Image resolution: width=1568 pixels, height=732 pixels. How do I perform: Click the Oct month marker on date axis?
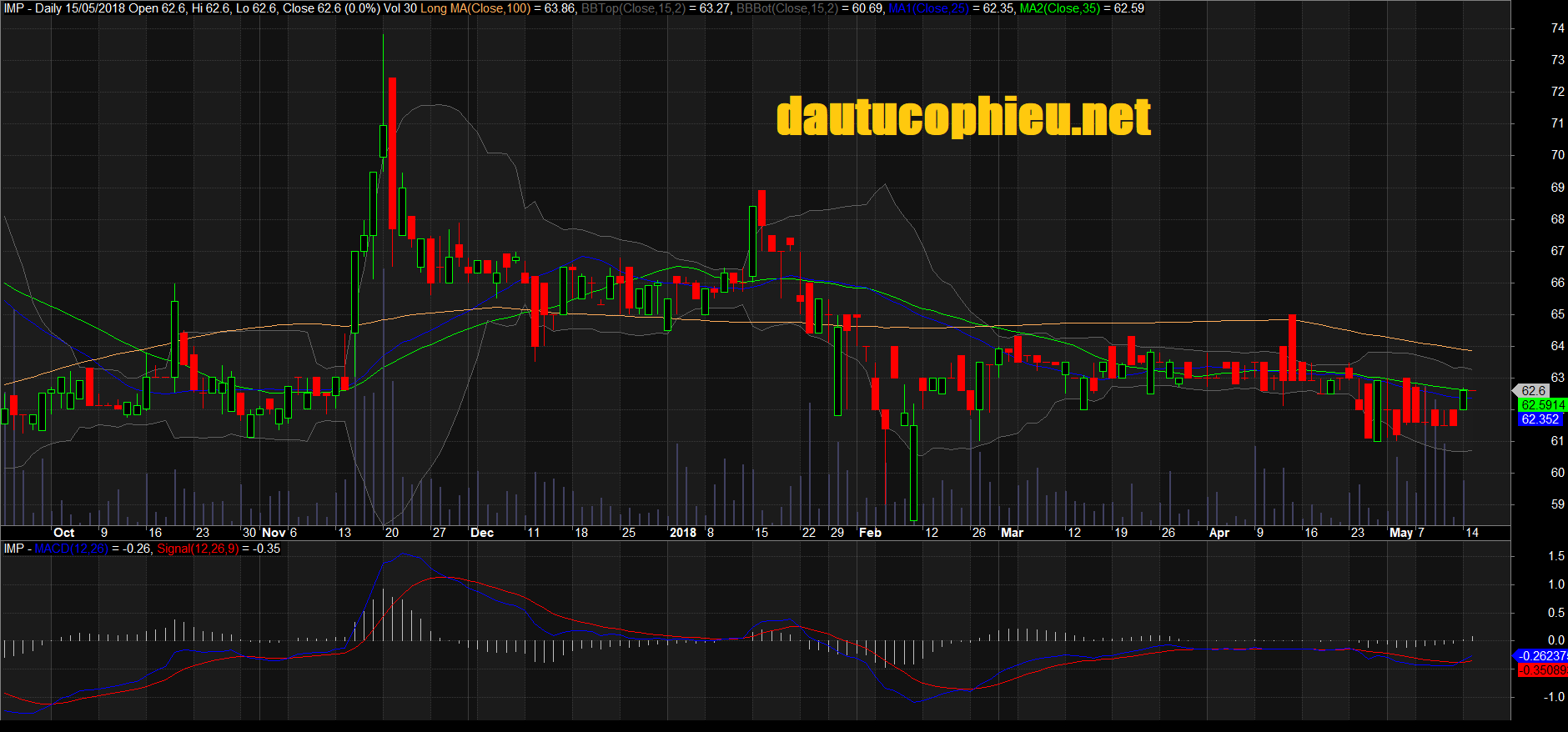point(63,533)
